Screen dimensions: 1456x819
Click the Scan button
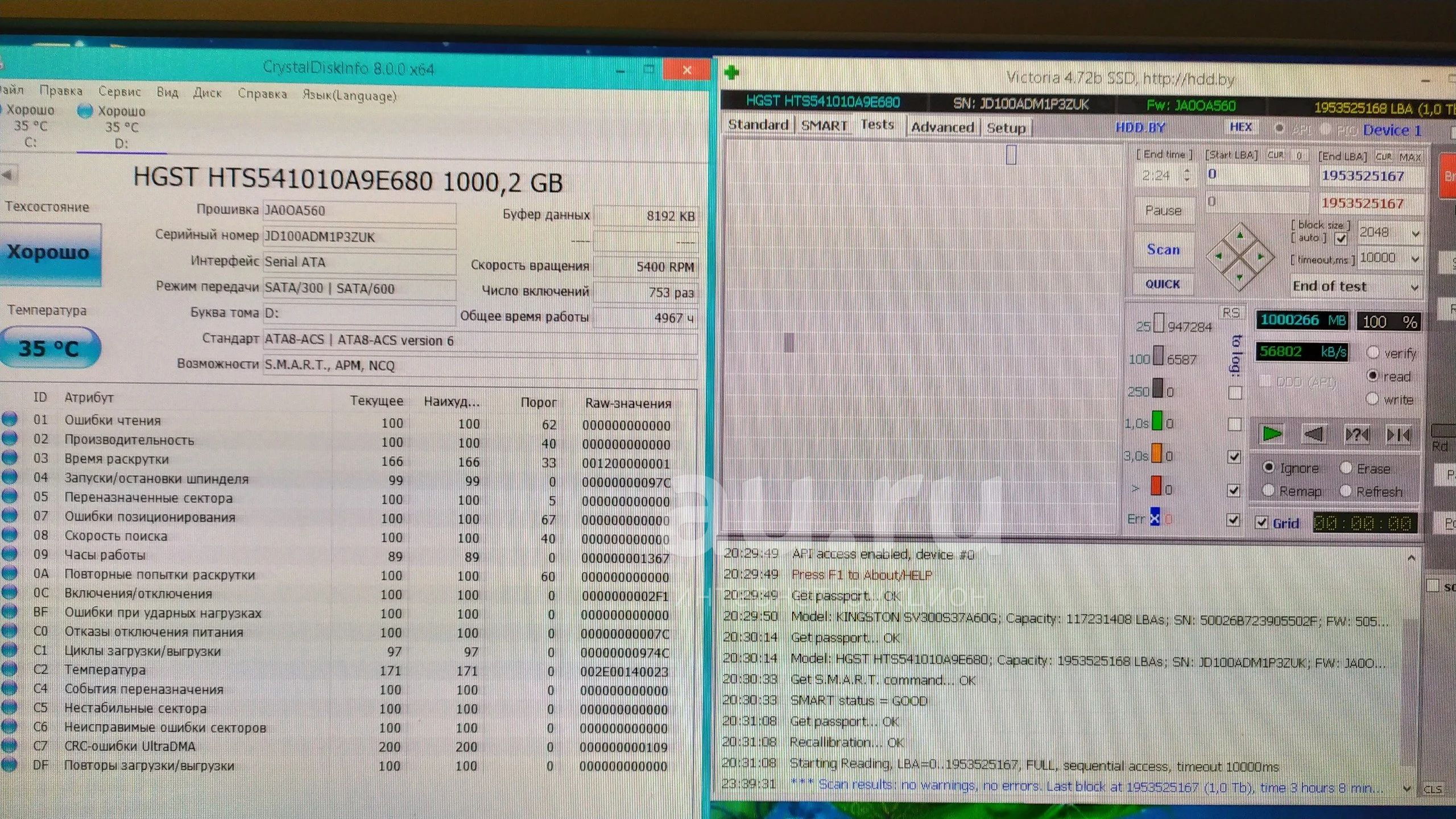pos(1163,249)
